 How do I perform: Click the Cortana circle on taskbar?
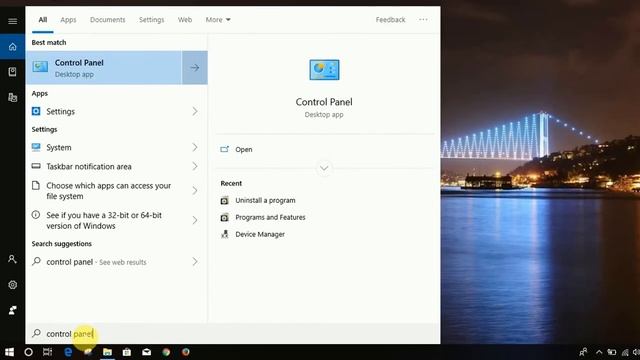point(29,352)
